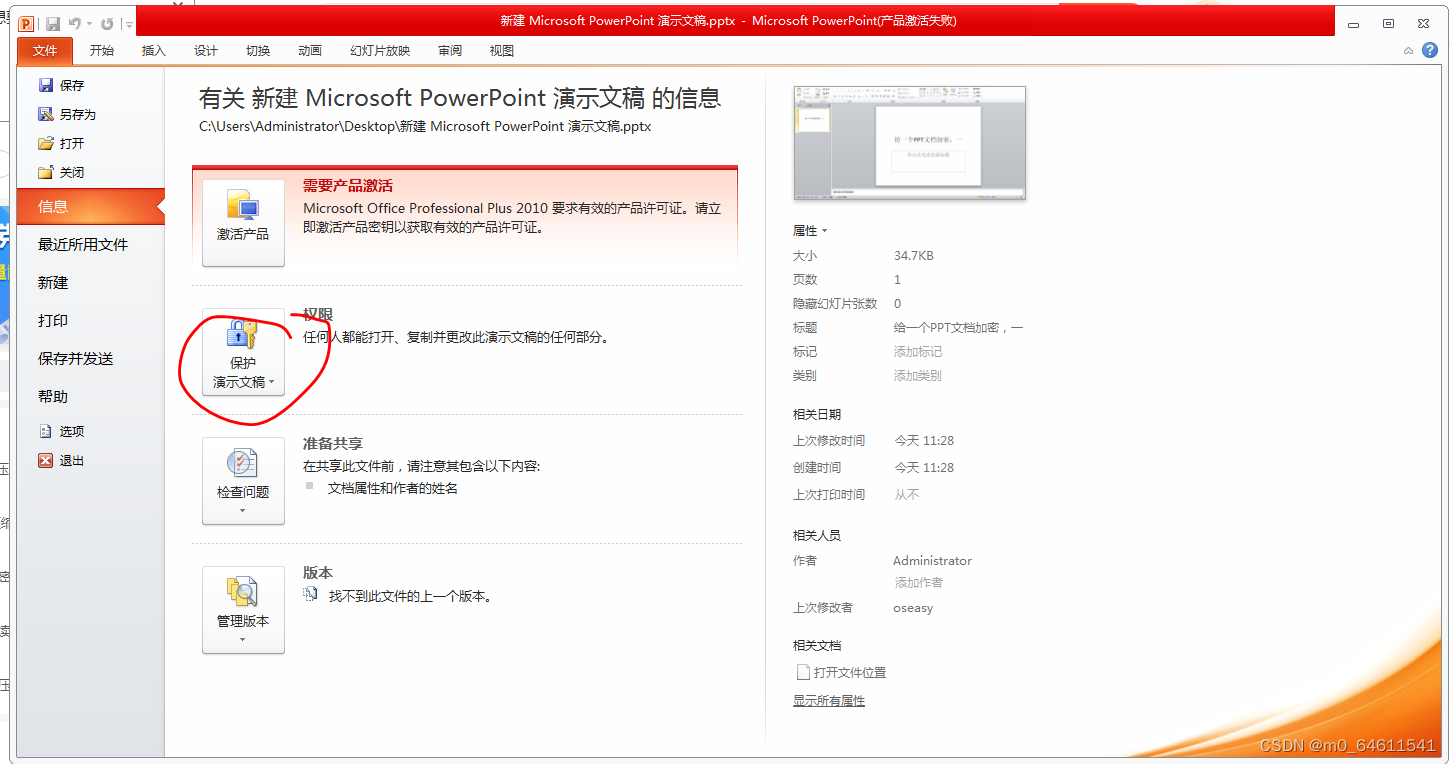Image resolution: width=1452 pixels, height=764 pixels.
Task: Switch to the 审阅 ribbon tab
Action: click(450, 51)
